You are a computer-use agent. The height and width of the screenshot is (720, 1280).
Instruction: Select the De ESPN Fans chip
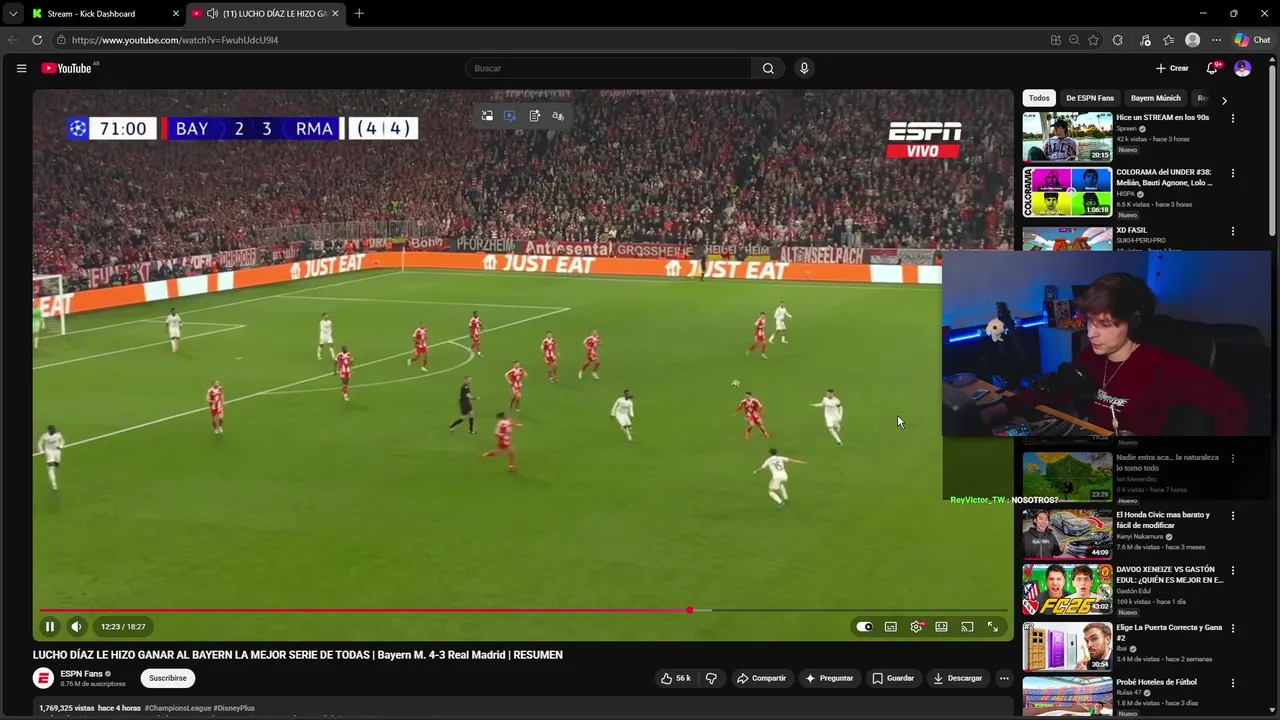pos(1089,98)
